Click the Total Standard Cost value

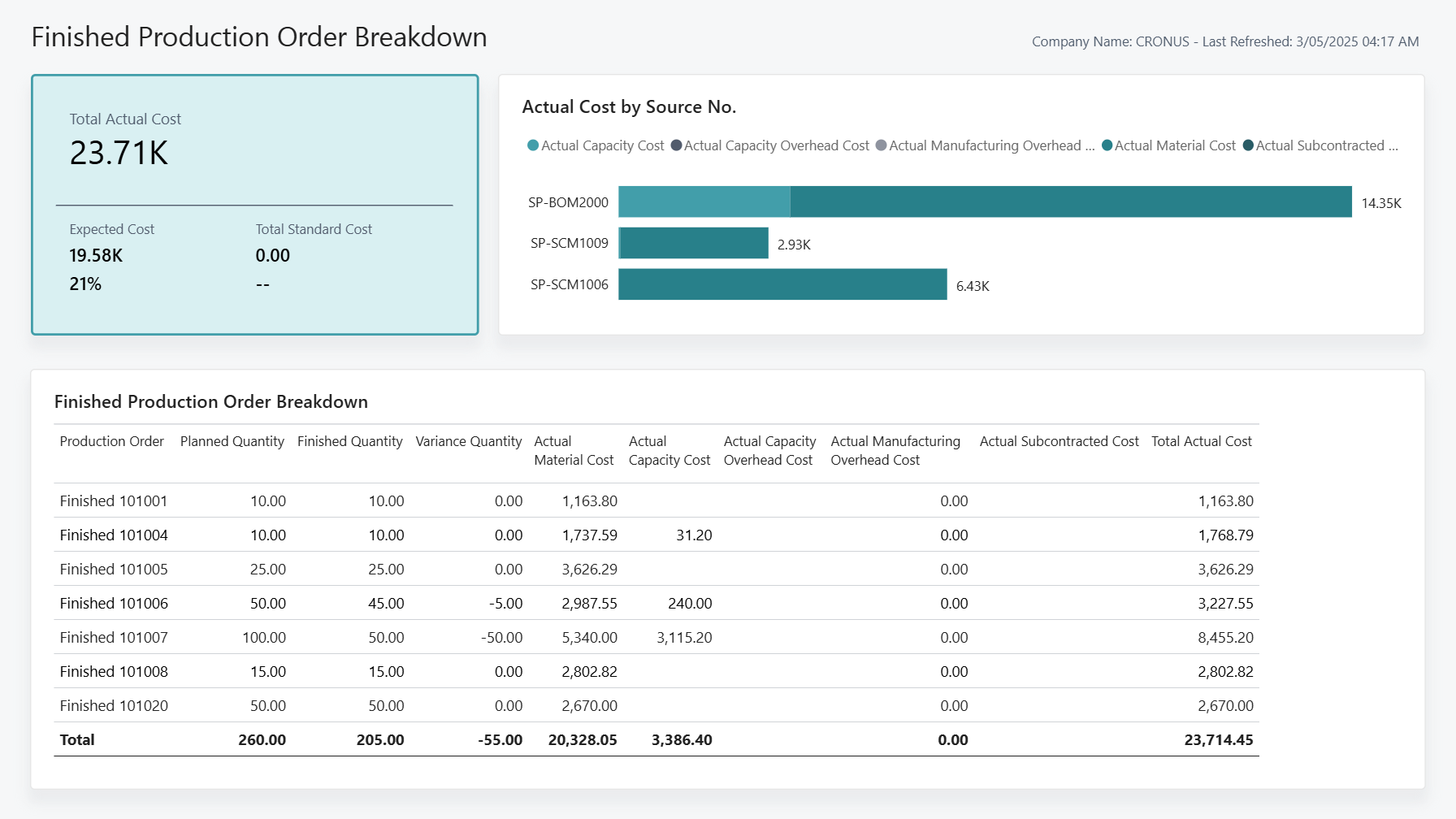(272, 255)
